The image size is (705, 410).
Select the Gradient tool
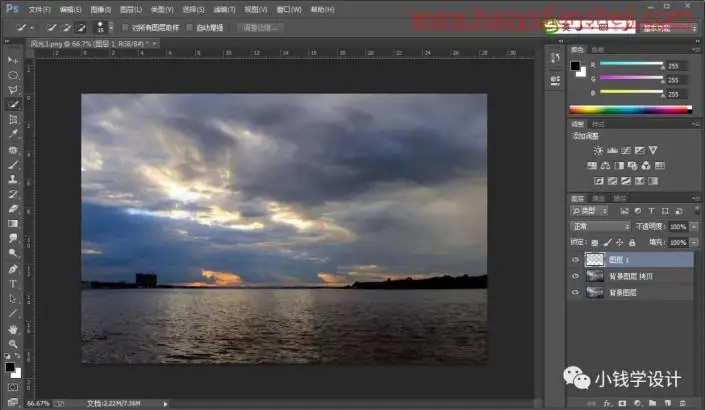click(x=13, y=223)
